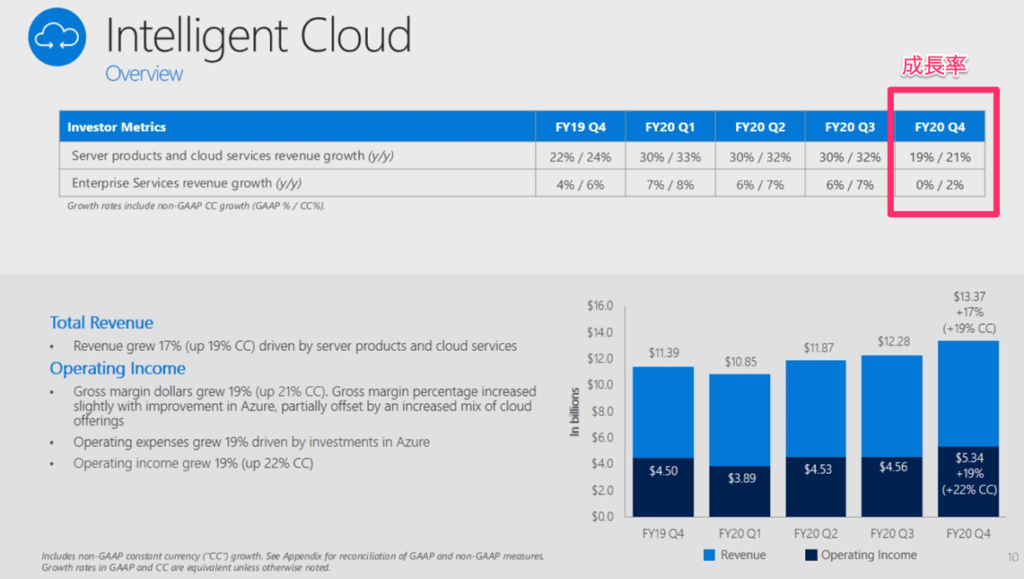Click the "Enterprise Services revenue growth" row label

point(186,183)
